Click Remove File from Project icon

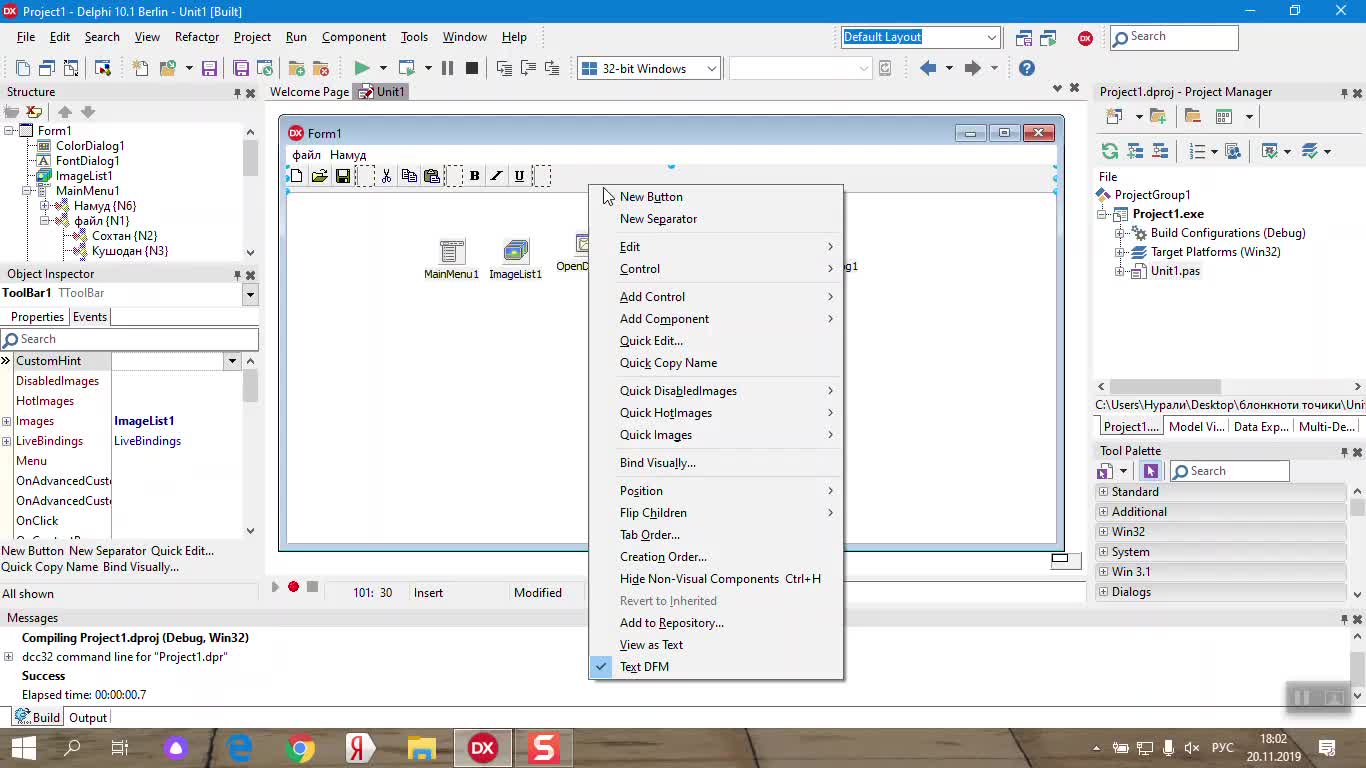pyautogui.click(x=321, y=68)
